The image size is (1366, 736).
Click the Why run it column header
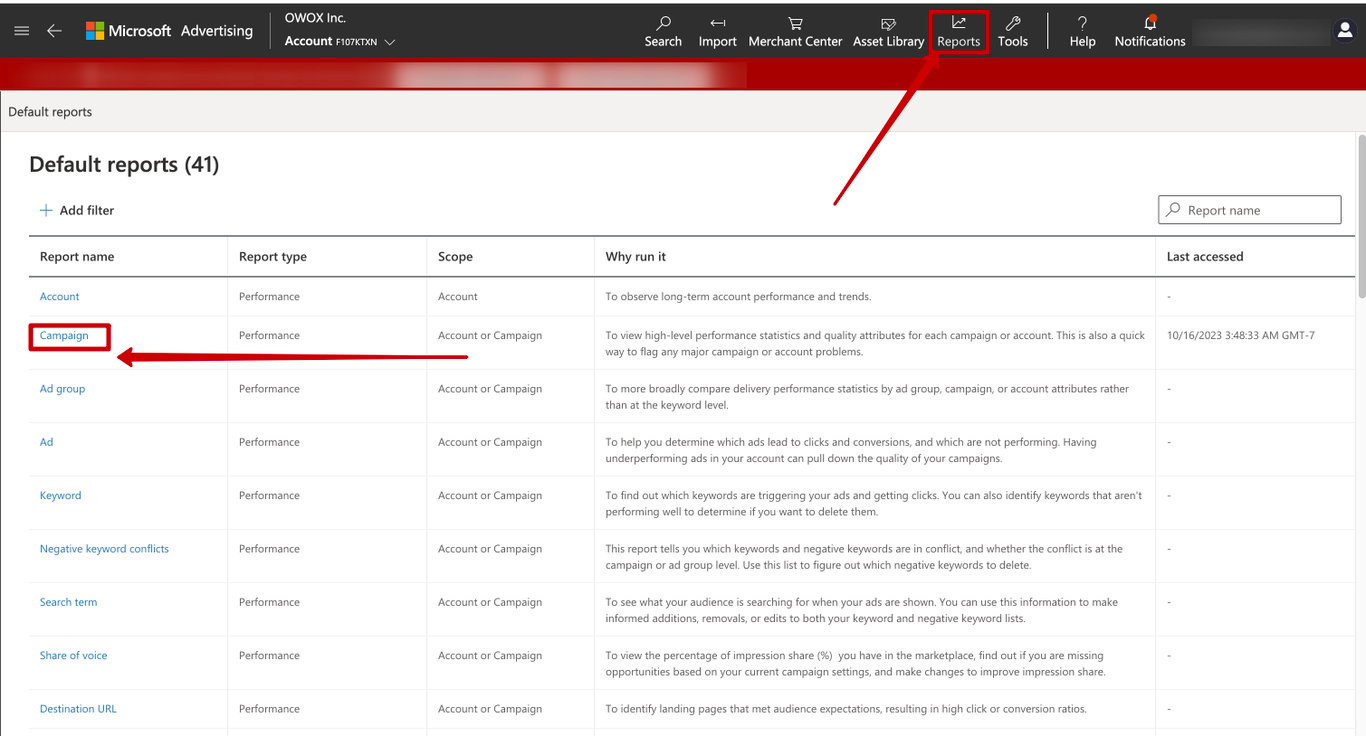(635, 257)
